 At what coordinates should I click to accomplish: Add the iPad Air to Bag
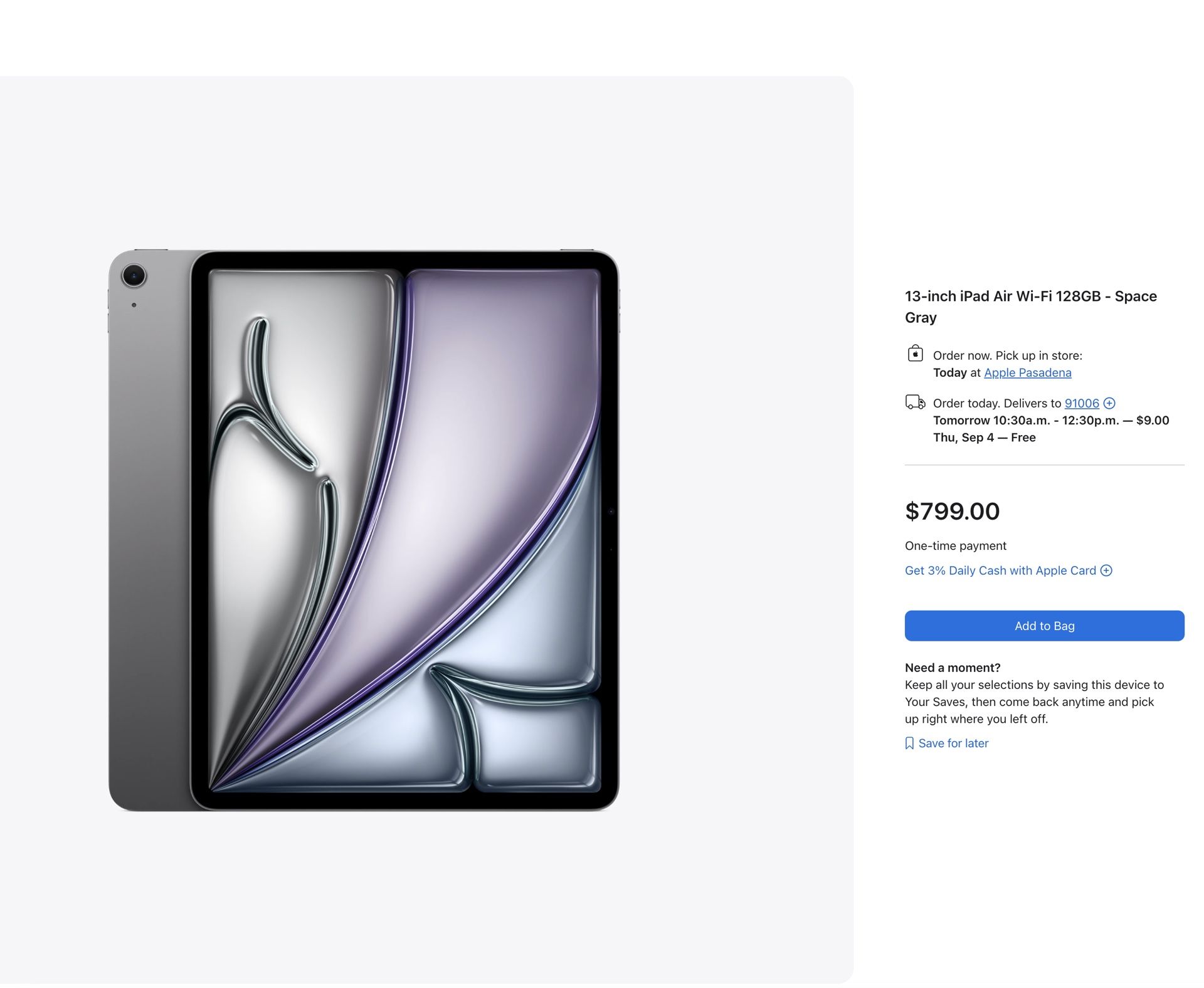coord(1044,626)
